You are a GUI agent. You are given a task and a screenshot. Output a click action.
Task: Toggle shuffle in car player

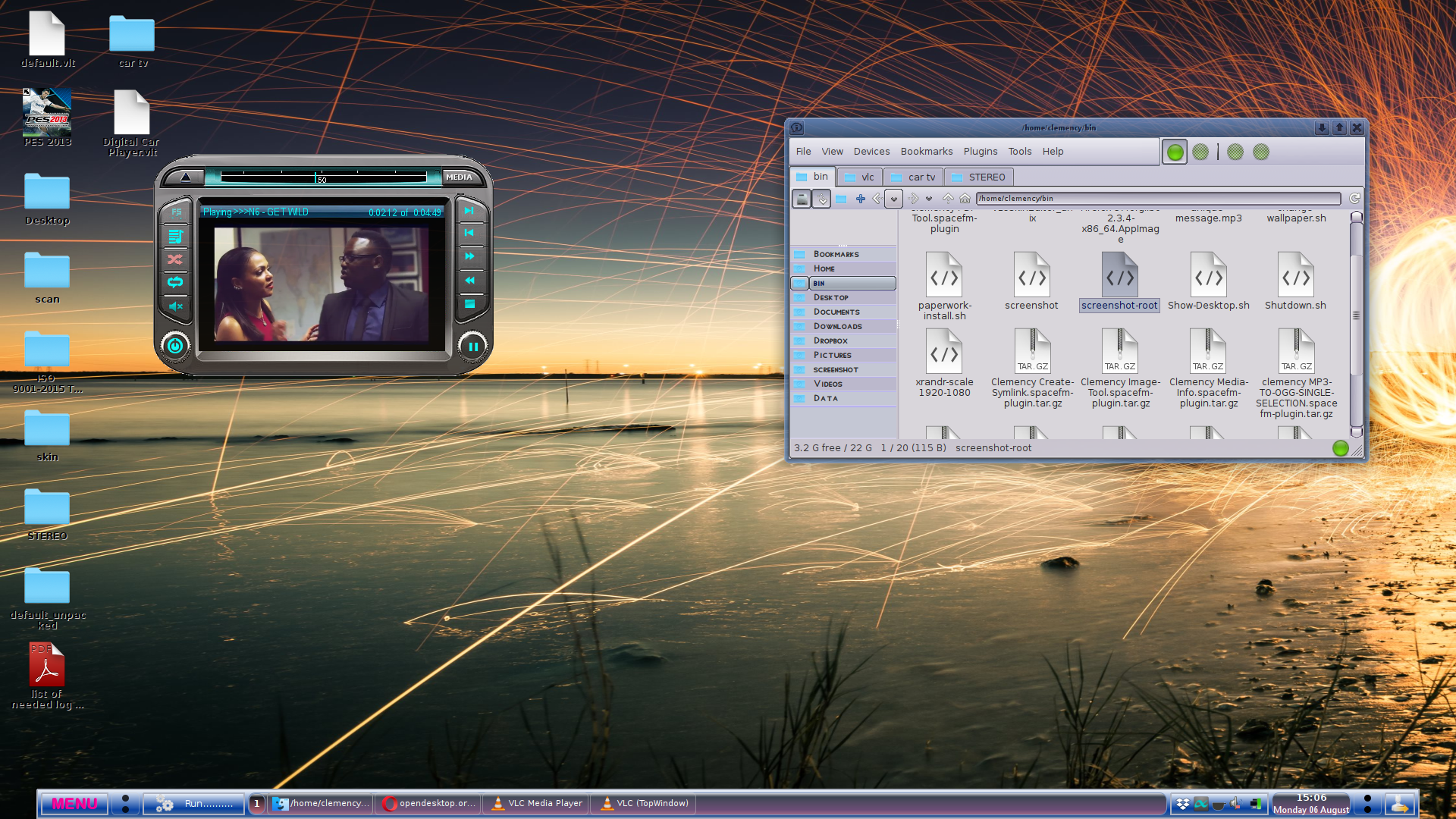point(175,259)
